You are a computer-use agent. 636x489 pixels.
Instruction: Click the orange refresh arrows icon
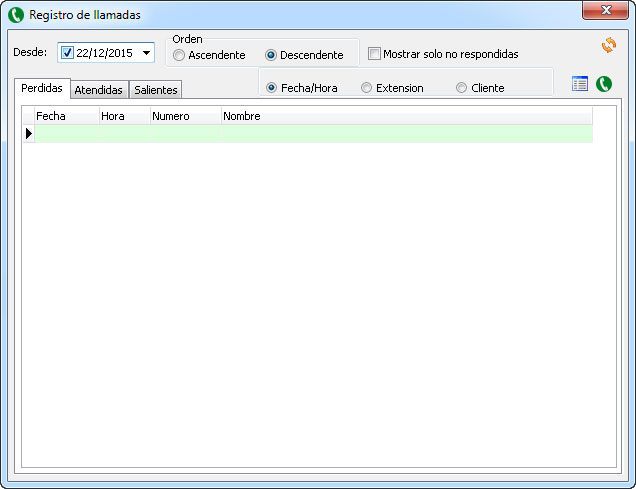(608, 45)
